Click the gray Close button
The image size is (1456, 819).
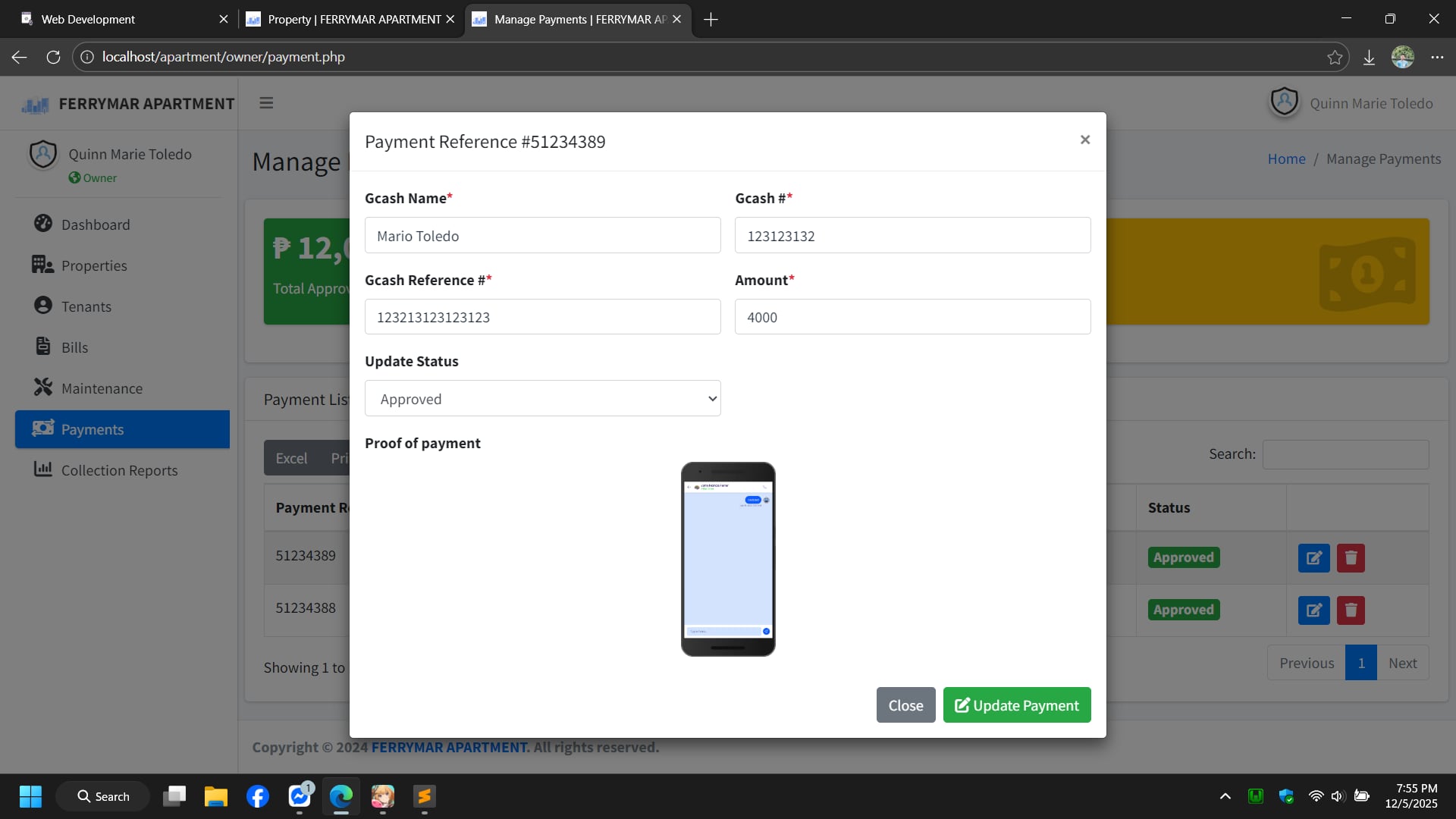pos(905,705)
